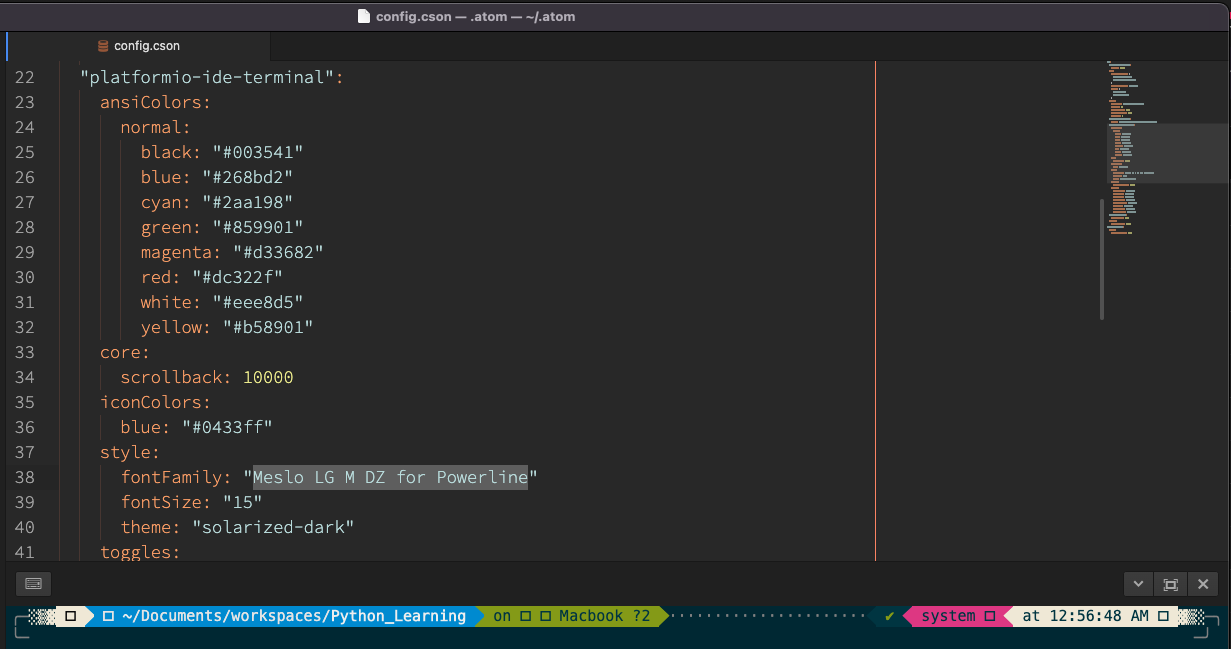
Task: Click the document icon in the title bar
Action: click(363, 16)
